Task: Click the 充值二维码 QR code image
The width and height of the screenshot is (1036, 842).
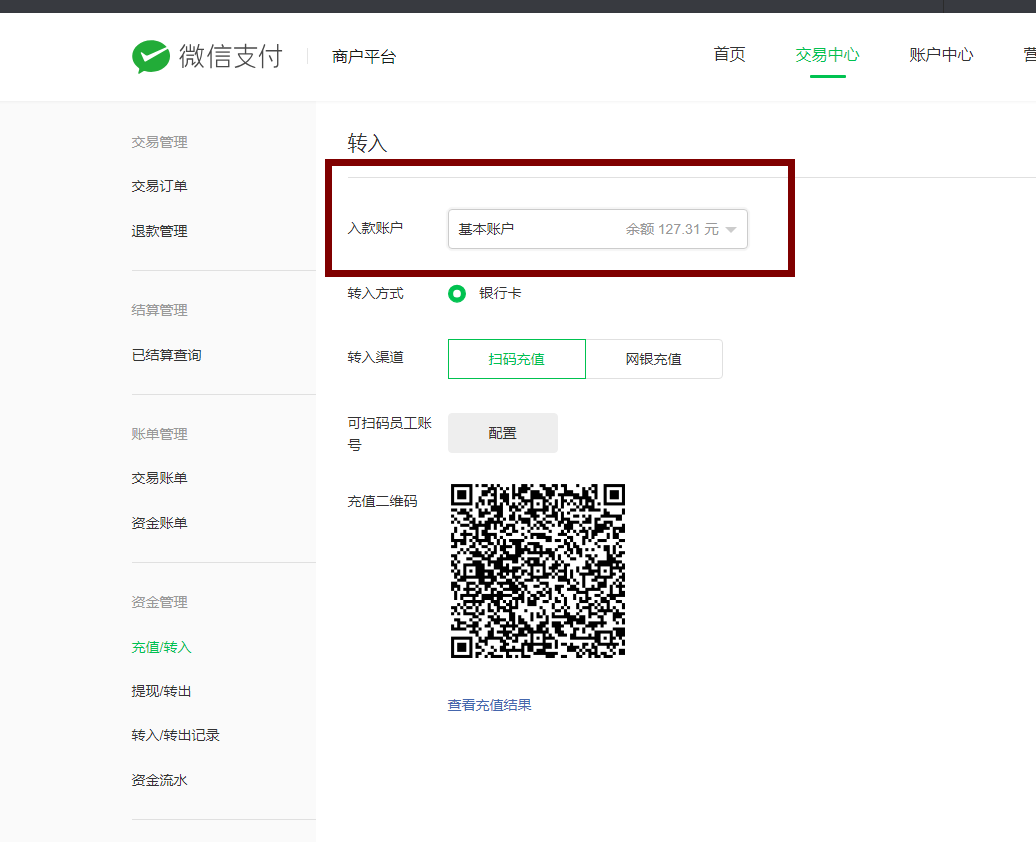Action: coord(538,571)
